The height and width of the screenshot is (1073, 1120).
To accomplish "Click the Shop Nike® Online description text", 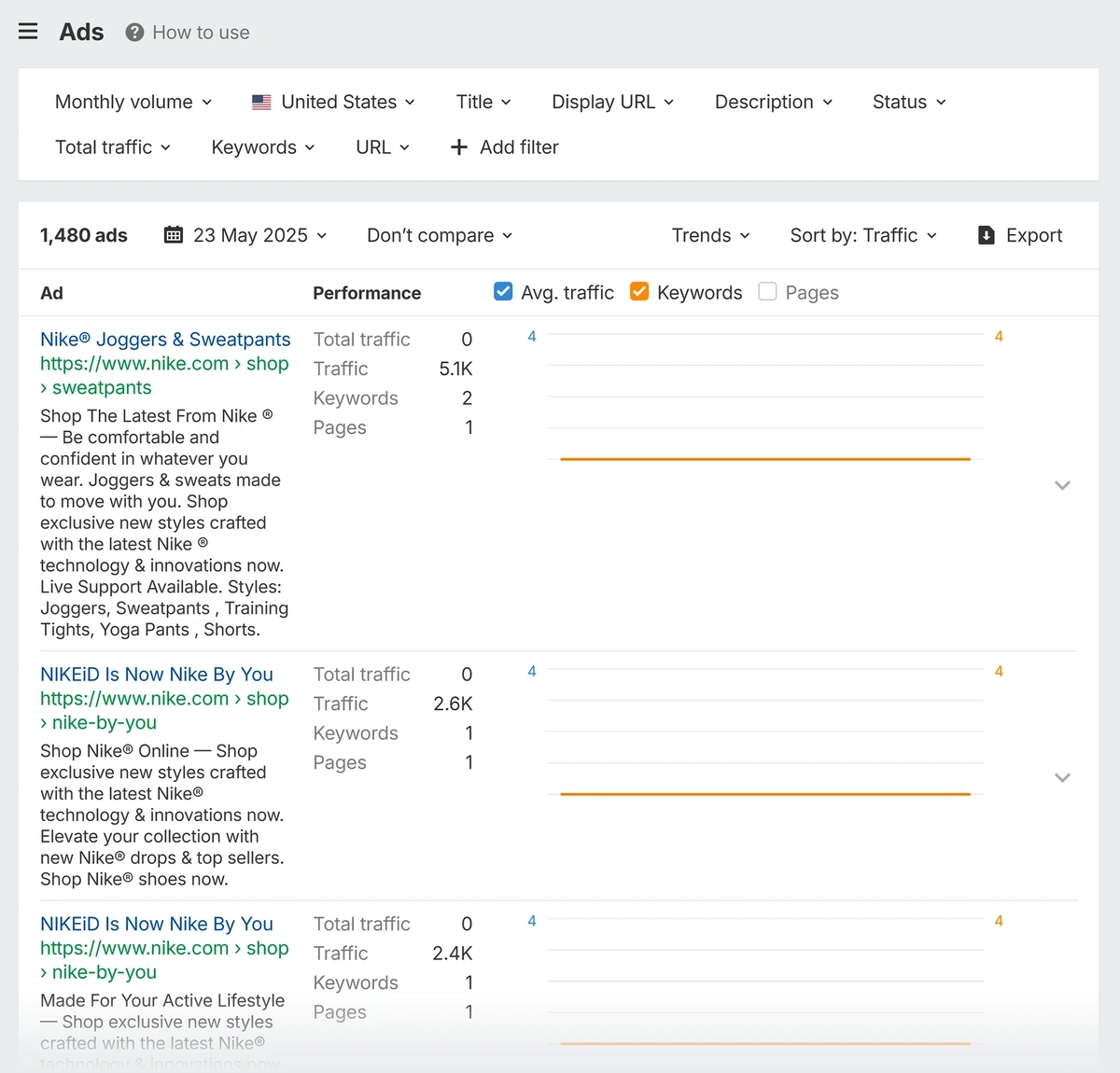I will point(162,815).
